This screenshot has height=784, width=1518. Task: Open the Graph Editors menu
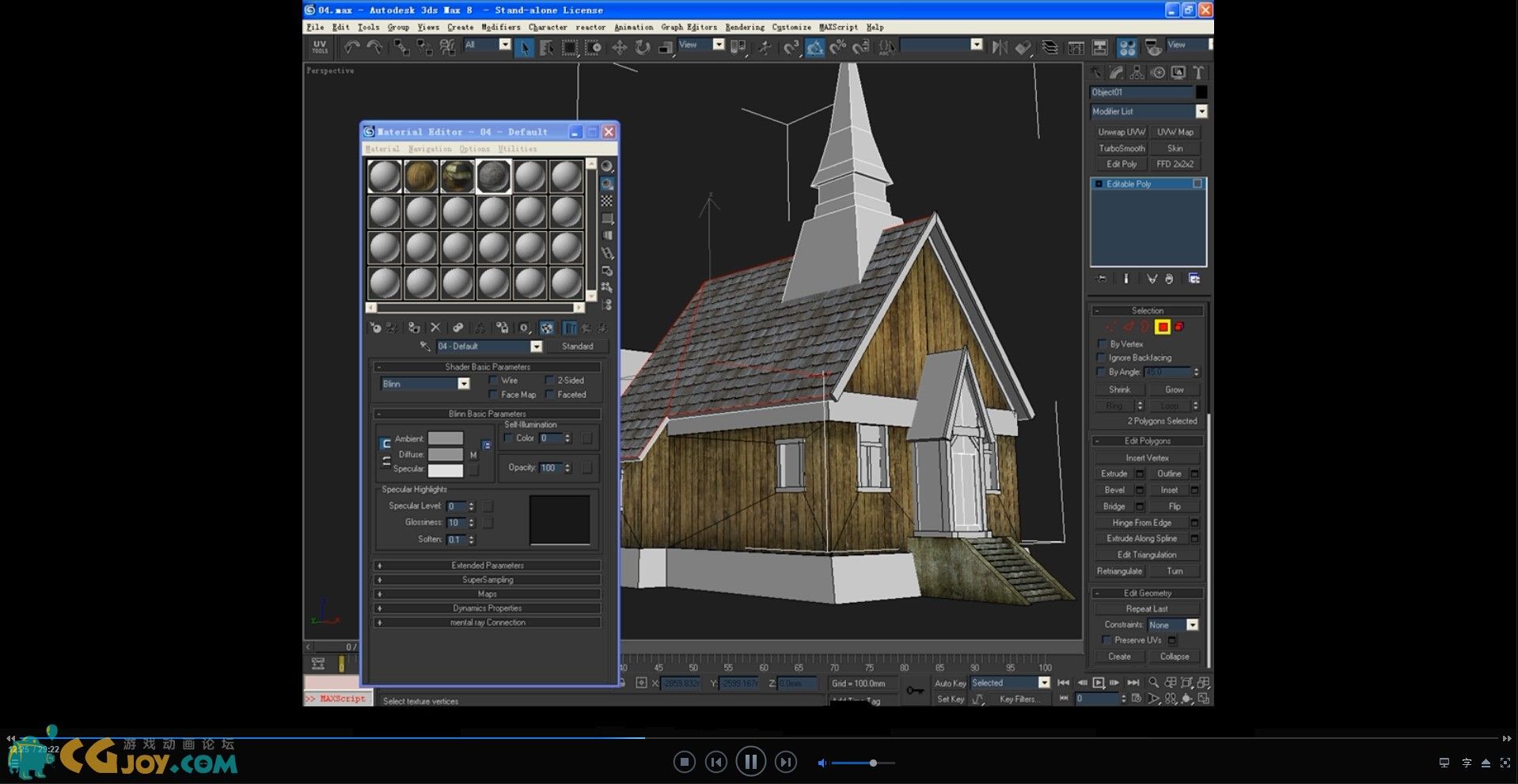(x=689, y=27)
